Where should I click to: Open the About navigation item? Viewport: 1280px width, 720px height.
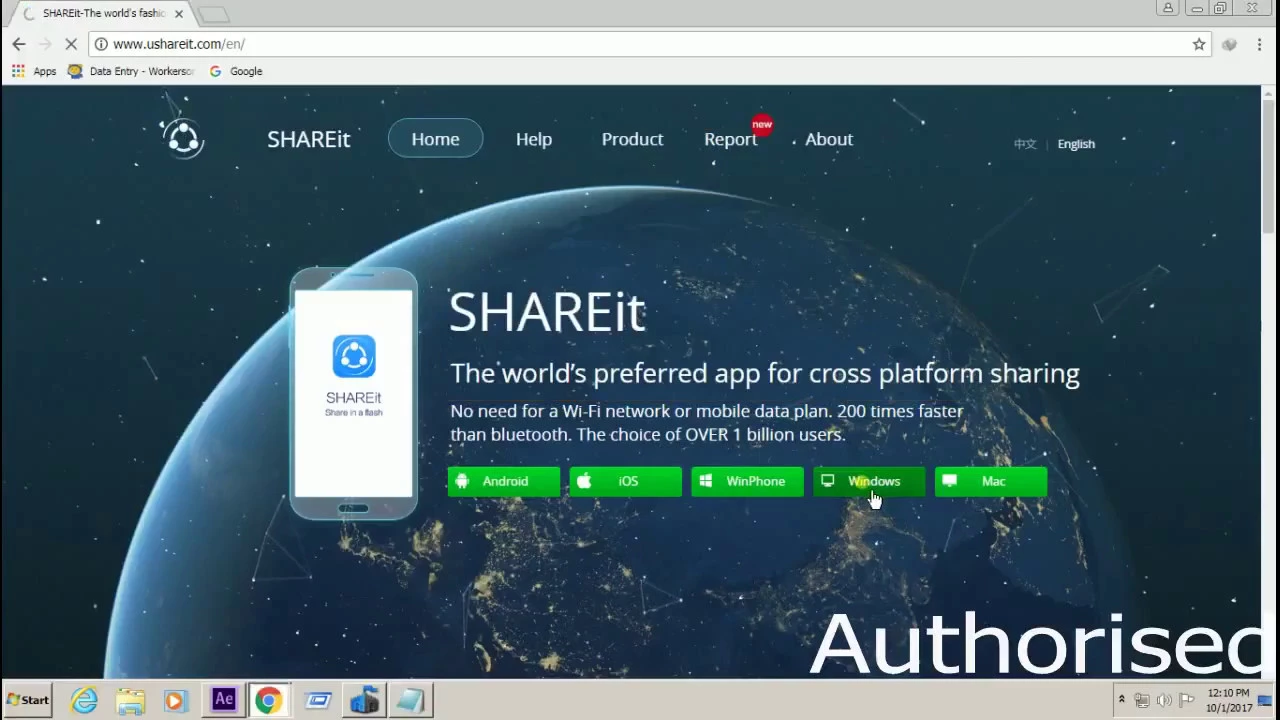tap(829, 139)
